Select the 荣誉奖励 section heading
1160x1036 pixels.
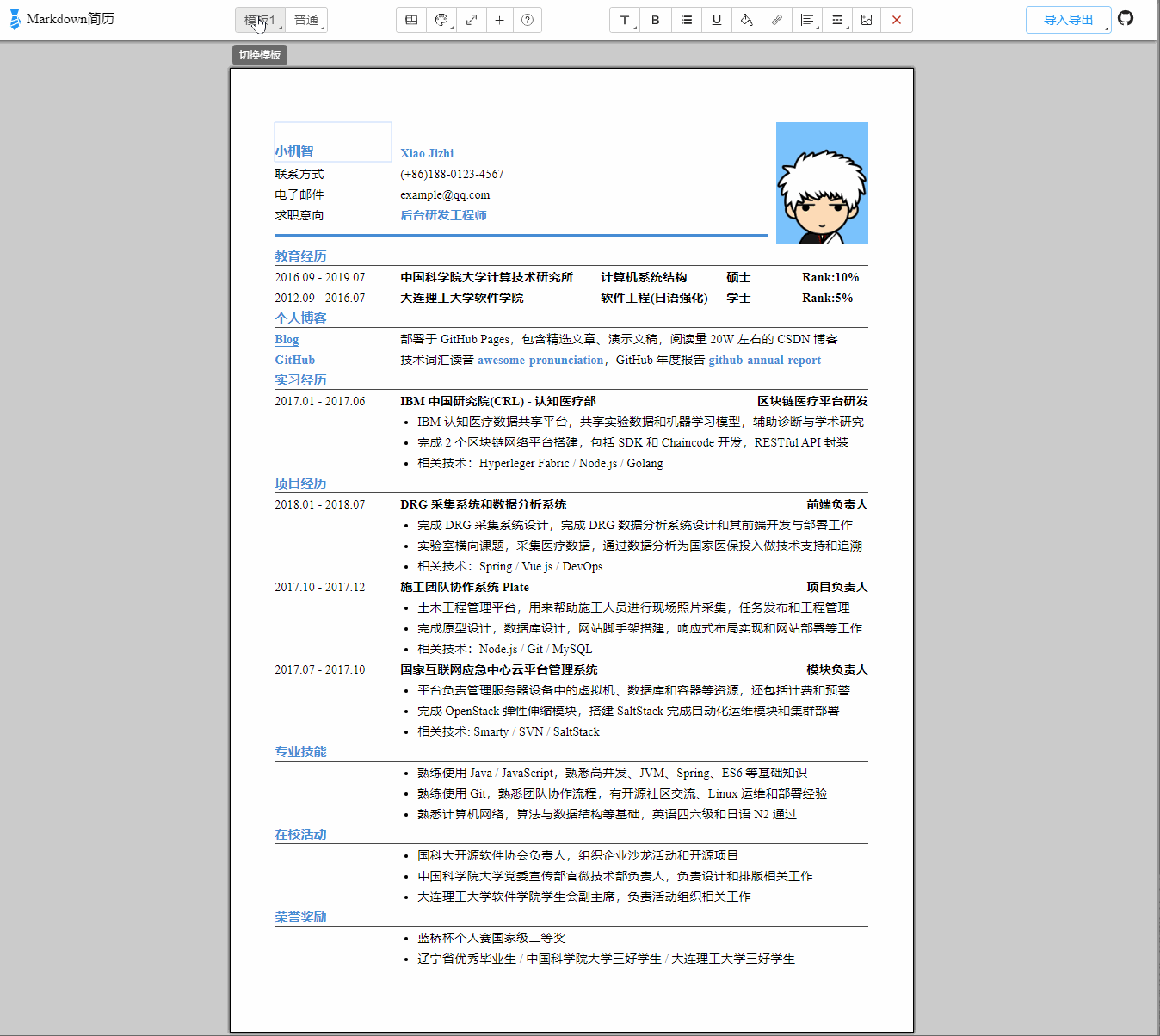pos(300,917)
